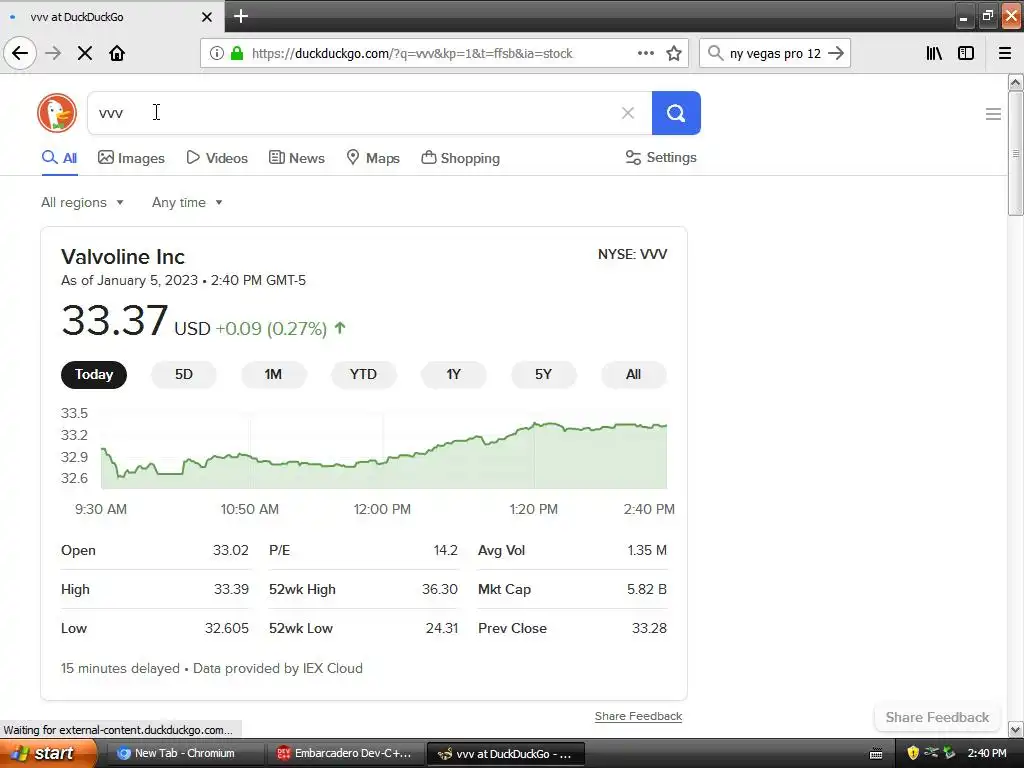
Task: Click the security shield tray icon
Action: [913, 753]
